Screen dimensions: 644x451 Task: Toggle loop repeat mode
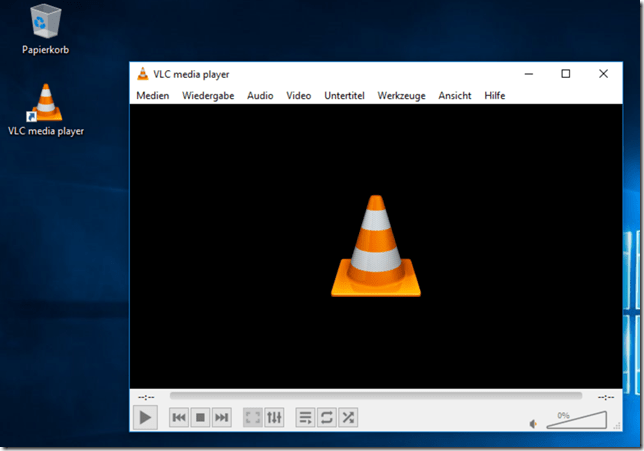327,417
